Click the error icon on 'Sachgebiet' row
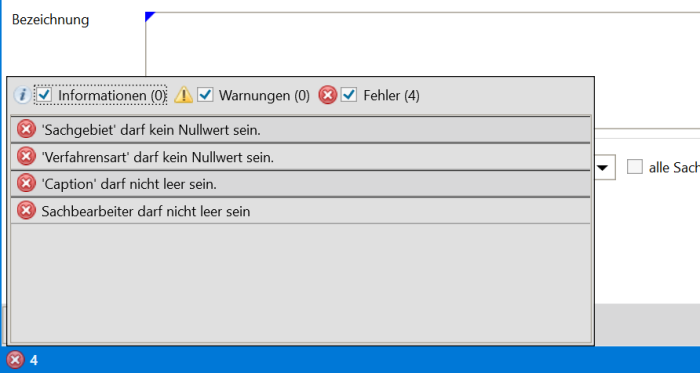 (26, 130)
